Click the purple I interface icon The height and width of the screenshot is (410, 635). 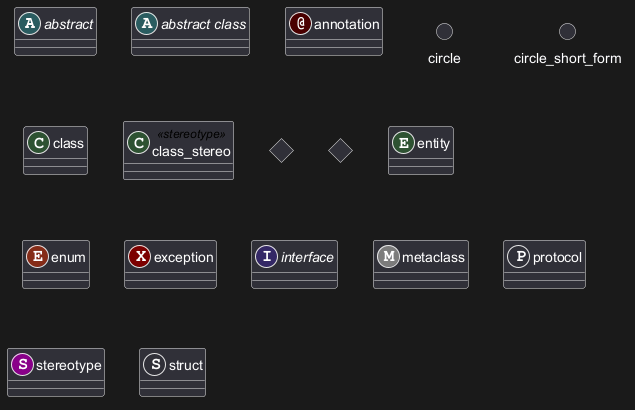pos(267,257)
